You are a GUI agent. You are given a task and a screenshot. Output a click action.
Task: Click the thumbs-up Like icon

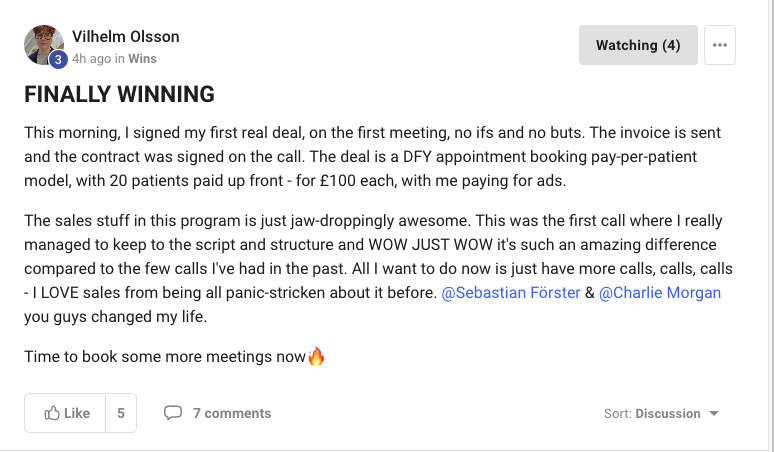[x=52, y=413]
